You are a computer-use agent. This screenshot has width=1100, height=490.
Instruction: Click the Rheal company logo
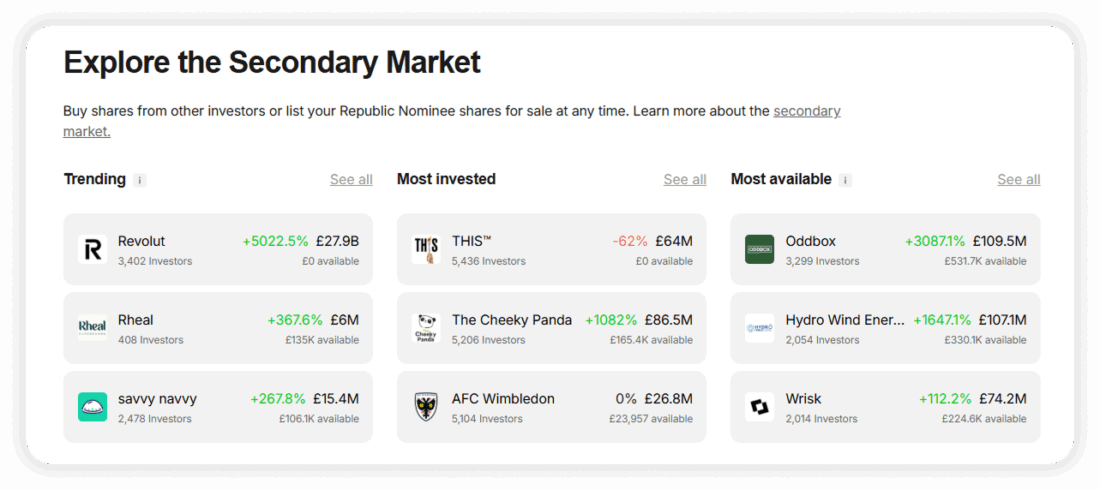pos(93,328)
